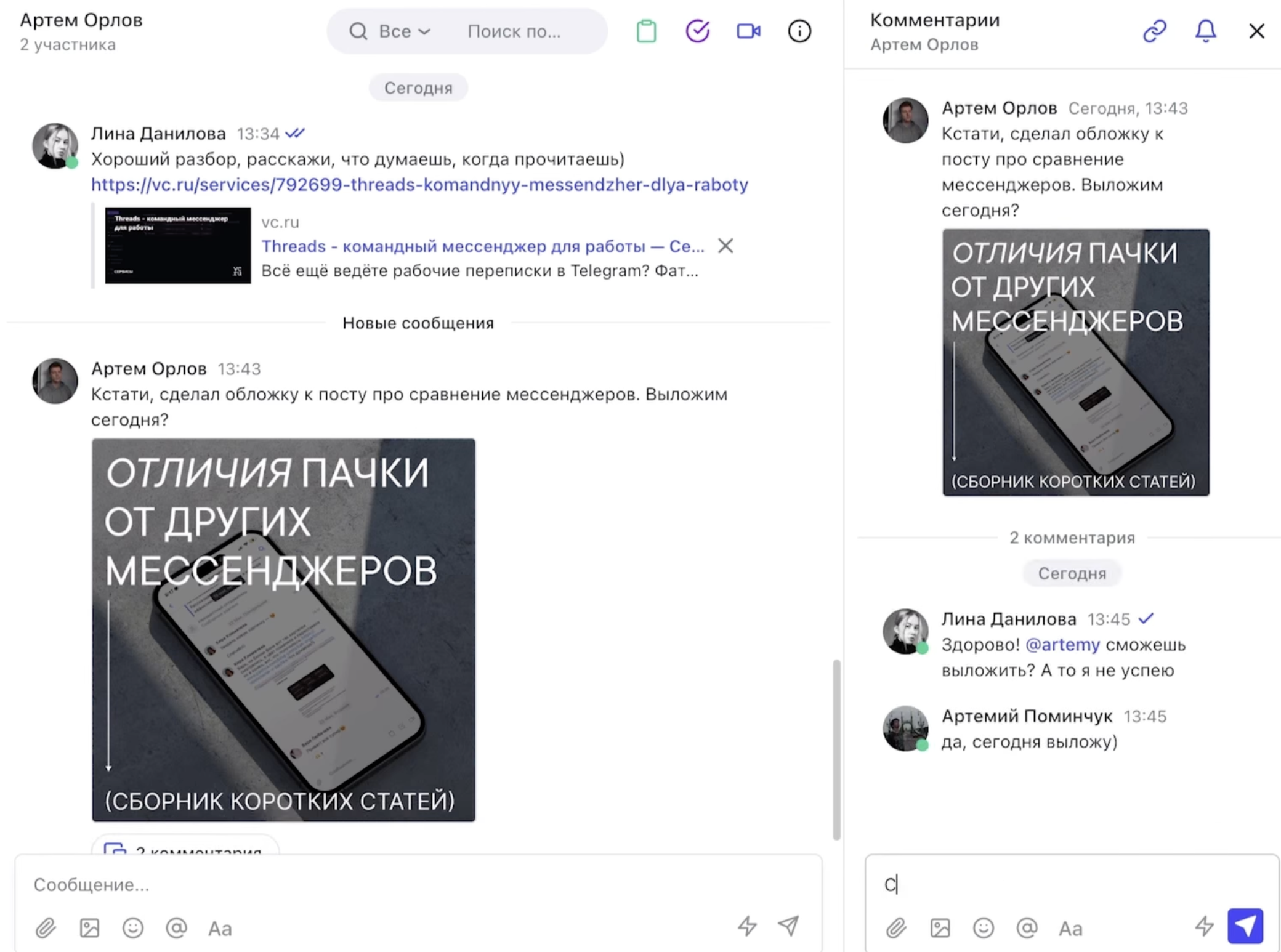
Task: Open the green clipboard notes icon
Action: 646,31
